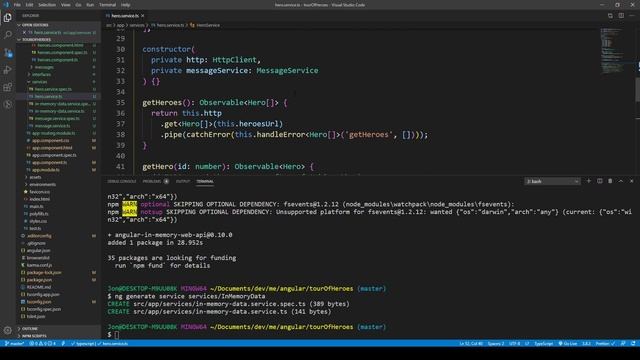Open the Run and Debug view

8,70
